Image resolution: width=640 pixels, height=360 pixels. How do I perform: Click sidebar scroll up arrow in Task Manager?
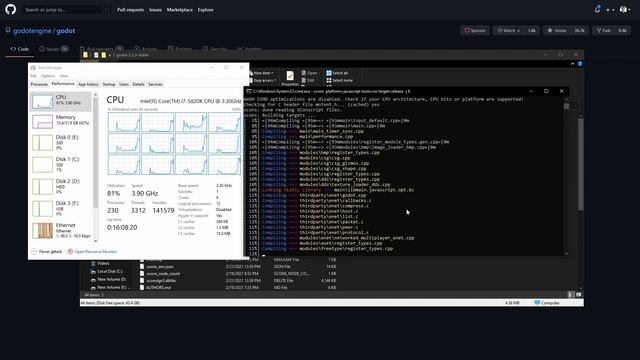click(96, 95)
